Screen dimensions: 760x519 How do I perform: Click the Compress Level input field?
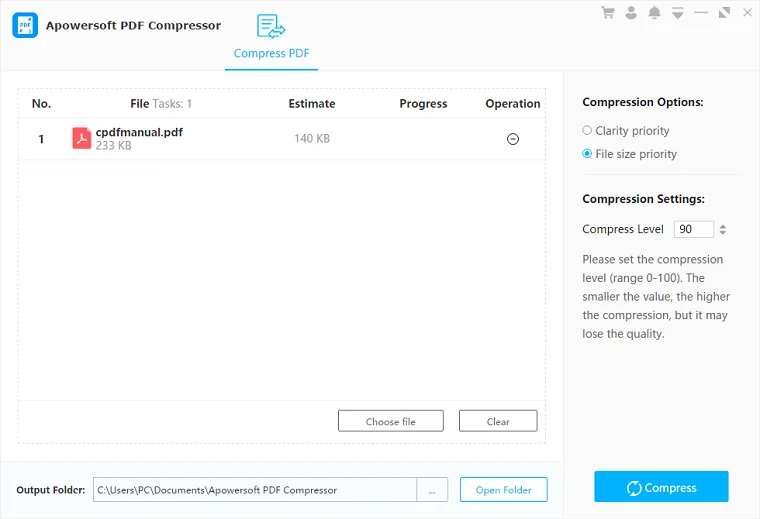click(x=692, y=229)
